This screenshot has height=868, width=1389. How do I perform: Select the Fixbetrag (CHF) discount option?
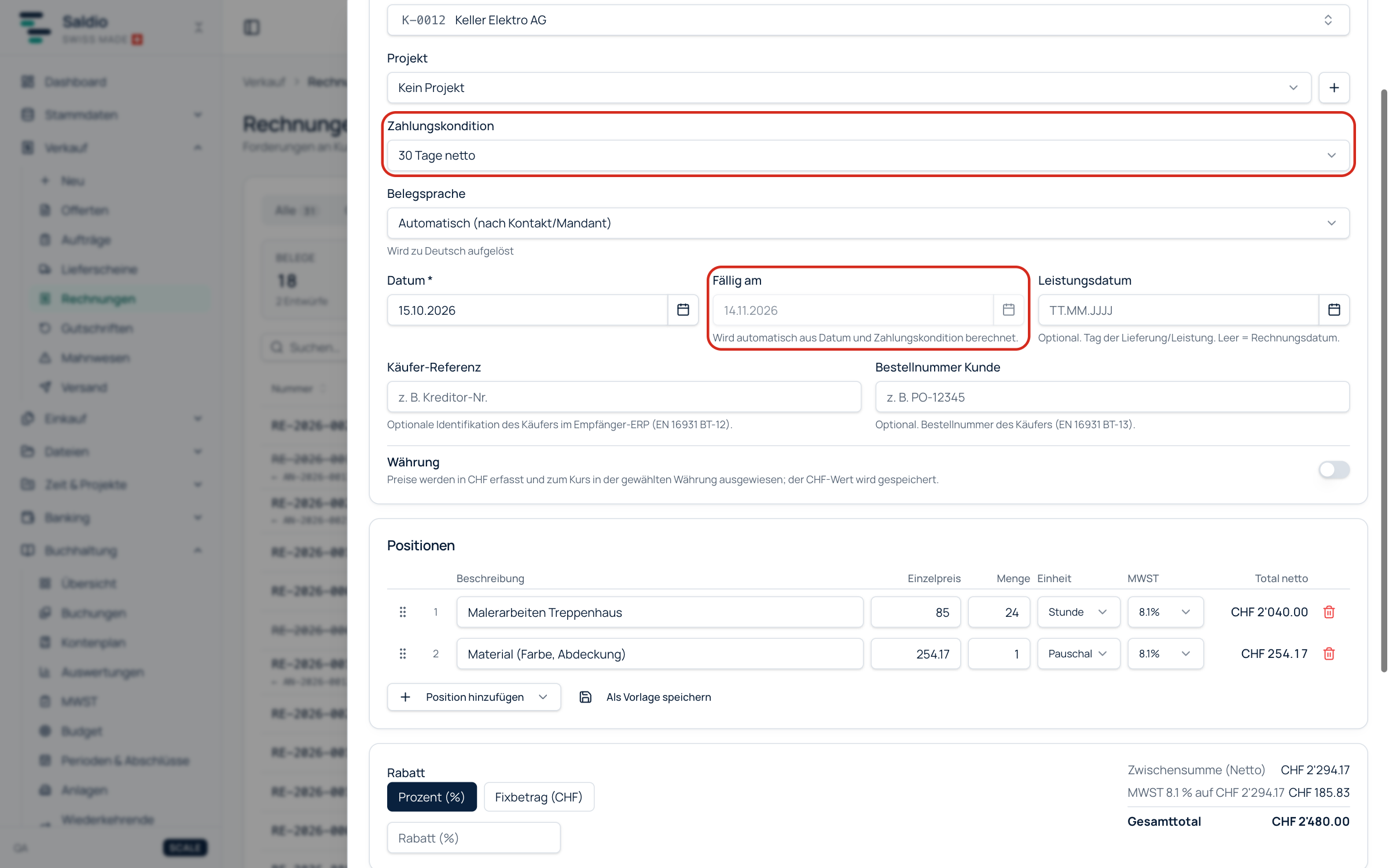(539, 797)
